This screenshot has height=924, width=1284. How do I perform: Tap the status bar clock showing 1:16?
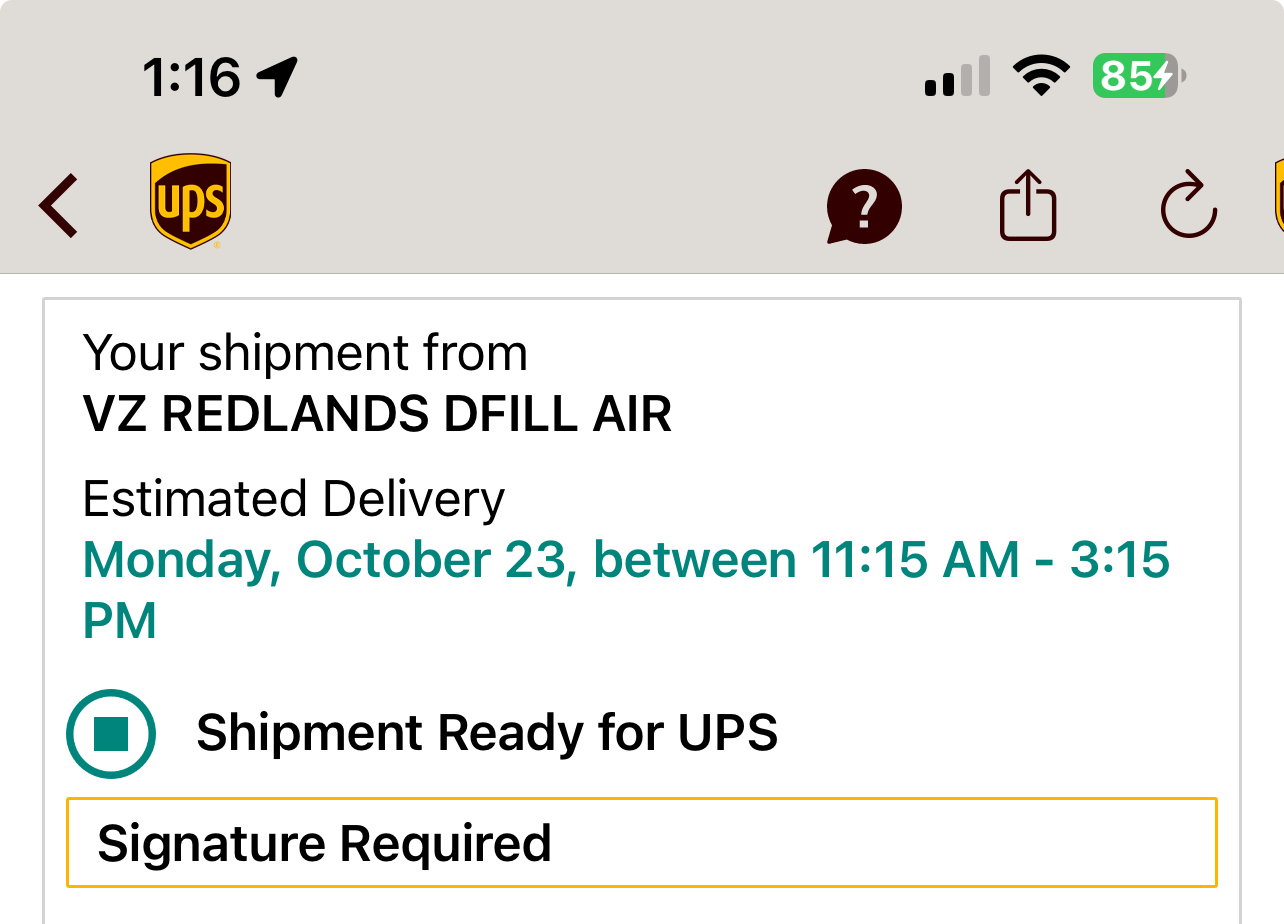[x=191, y=76]
